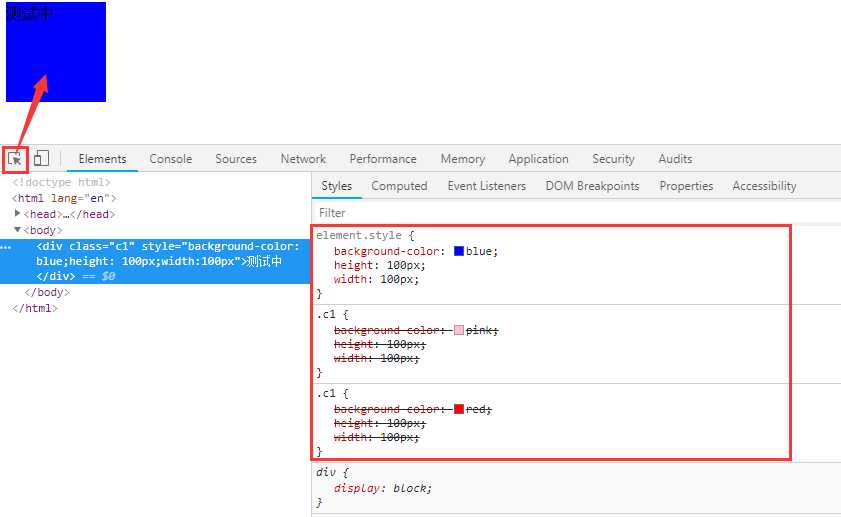Open the Audits tab

tap(675, 159)
